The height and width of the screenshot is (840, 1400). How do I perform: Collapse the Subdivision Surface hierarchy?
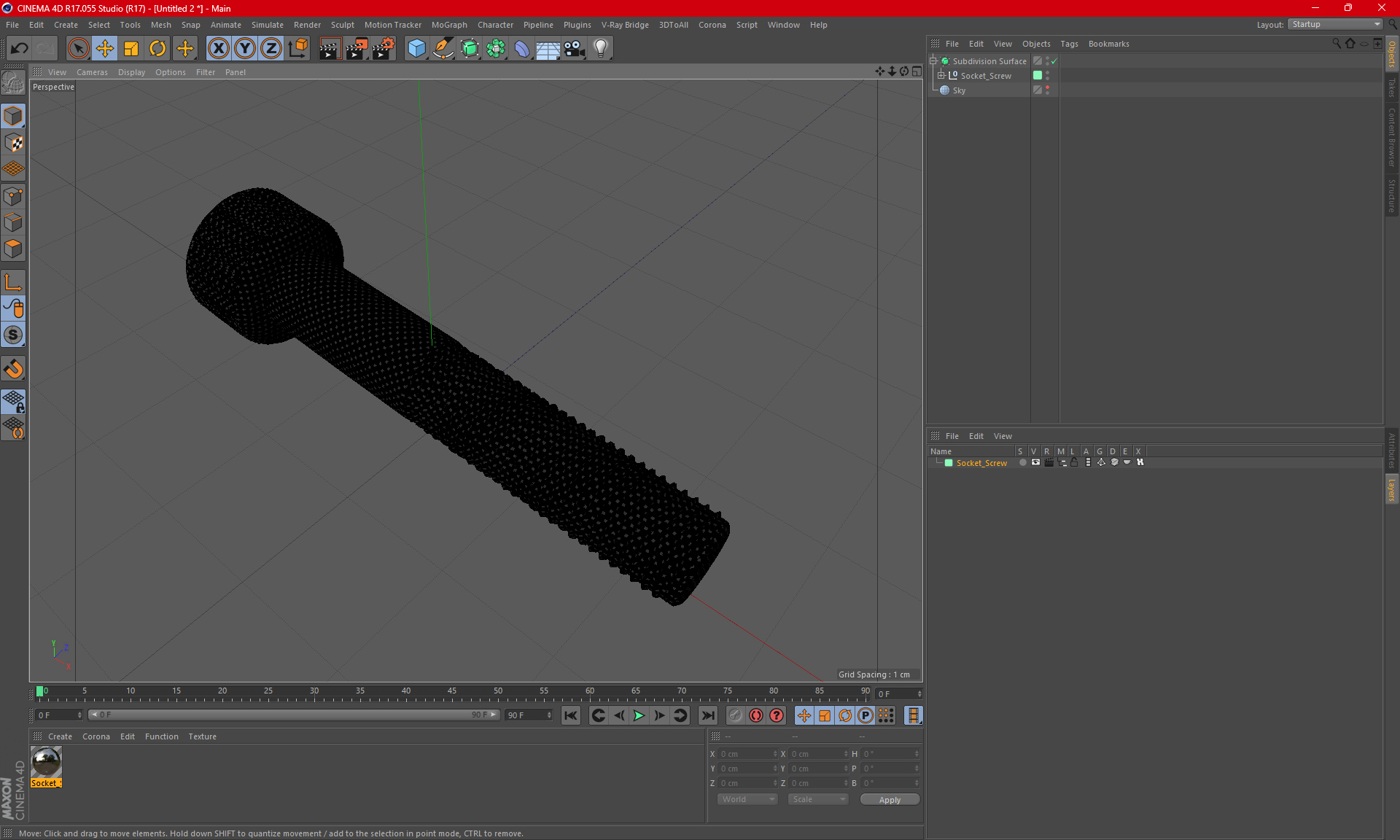coord(933,61)
